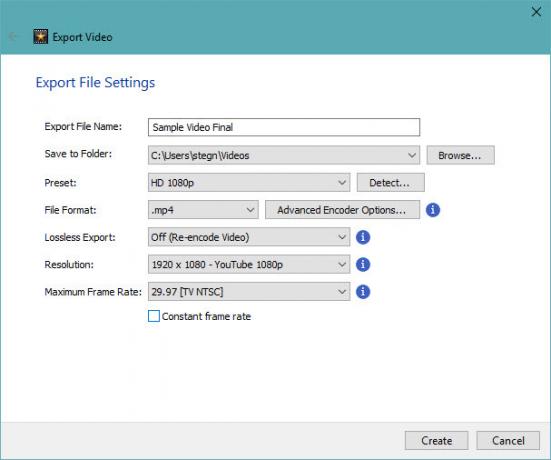This screenshot has width=551, height=460.
Task: Enable the Constant frame rate checkbox
Action: 154,316
